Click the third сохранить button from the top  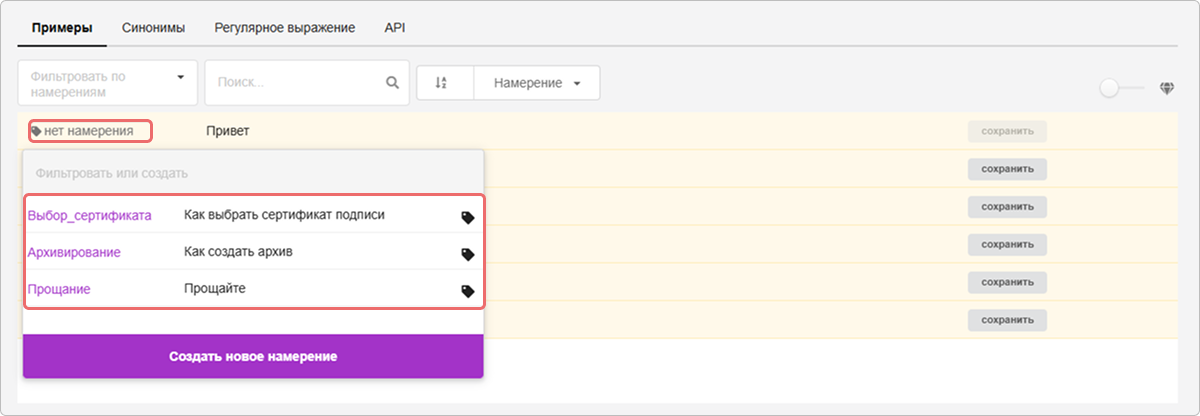coord(1007,207)
